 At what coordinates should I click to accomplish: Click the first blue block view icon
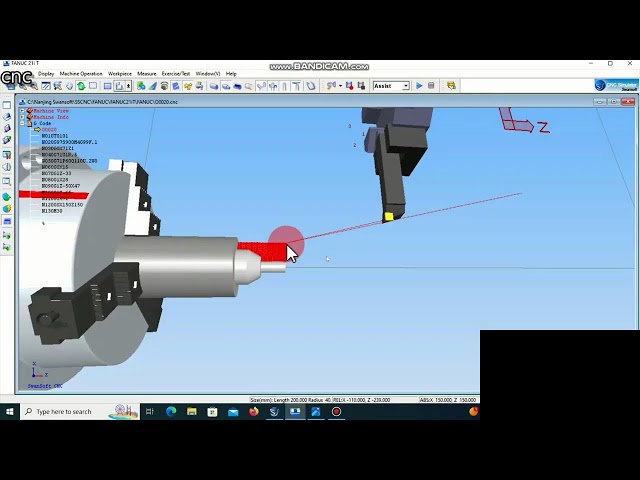click(214, 86)
